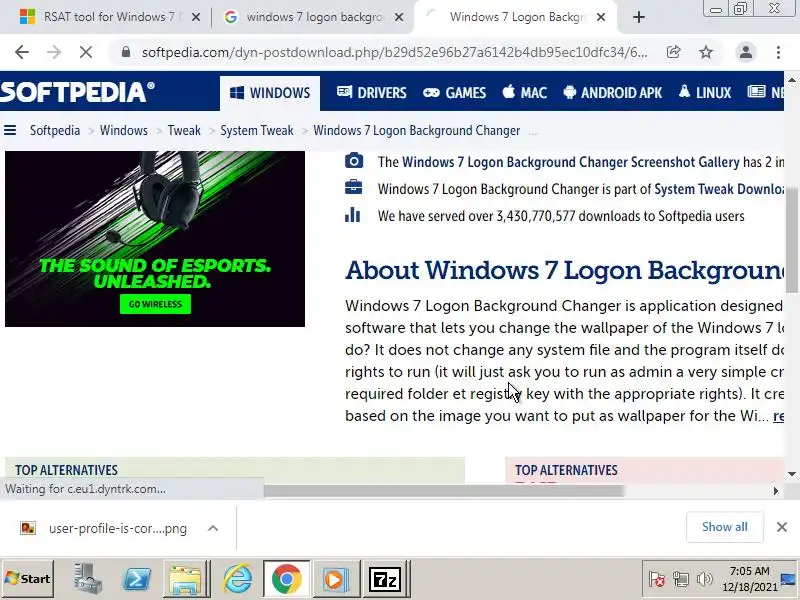Select the Windows 7 Logon Background tab
The height and width of the screenshot is (600, 800).
pos(515,17)
